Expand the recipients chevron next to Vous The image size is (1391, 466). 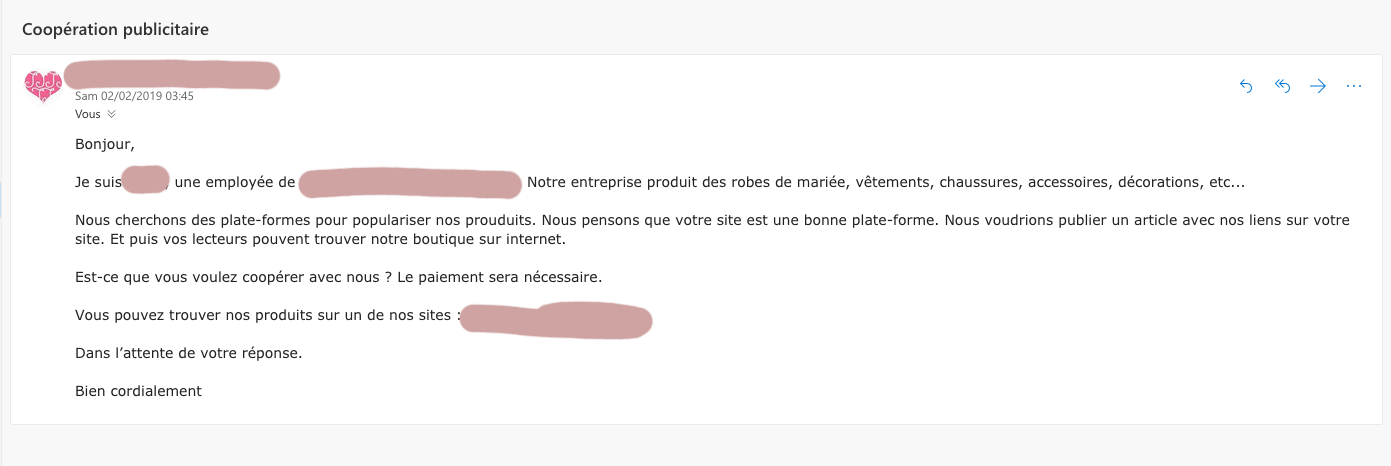[111, 114]
